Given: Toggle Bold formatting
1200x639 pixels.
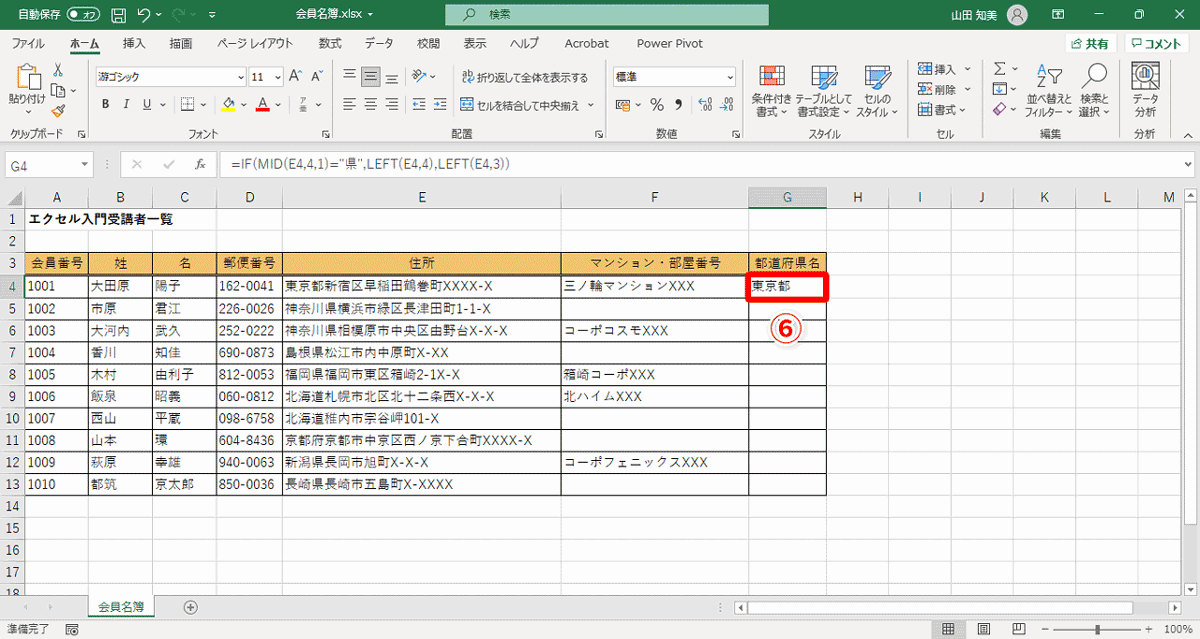Looking at the screenshot, I should pyautogui.click(x=106, y=104).
